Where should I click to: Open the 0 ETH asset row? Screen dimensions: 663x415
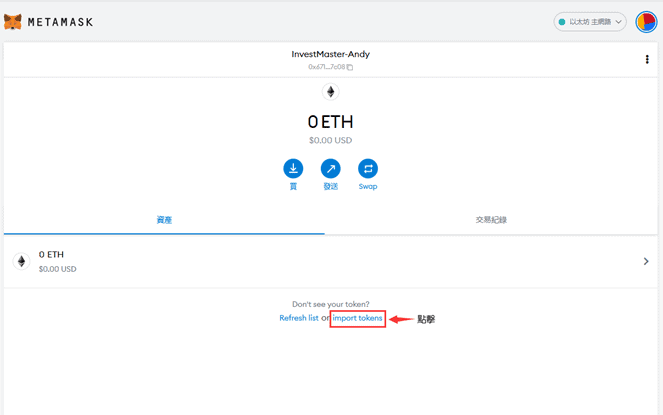[x=330, y=261]
